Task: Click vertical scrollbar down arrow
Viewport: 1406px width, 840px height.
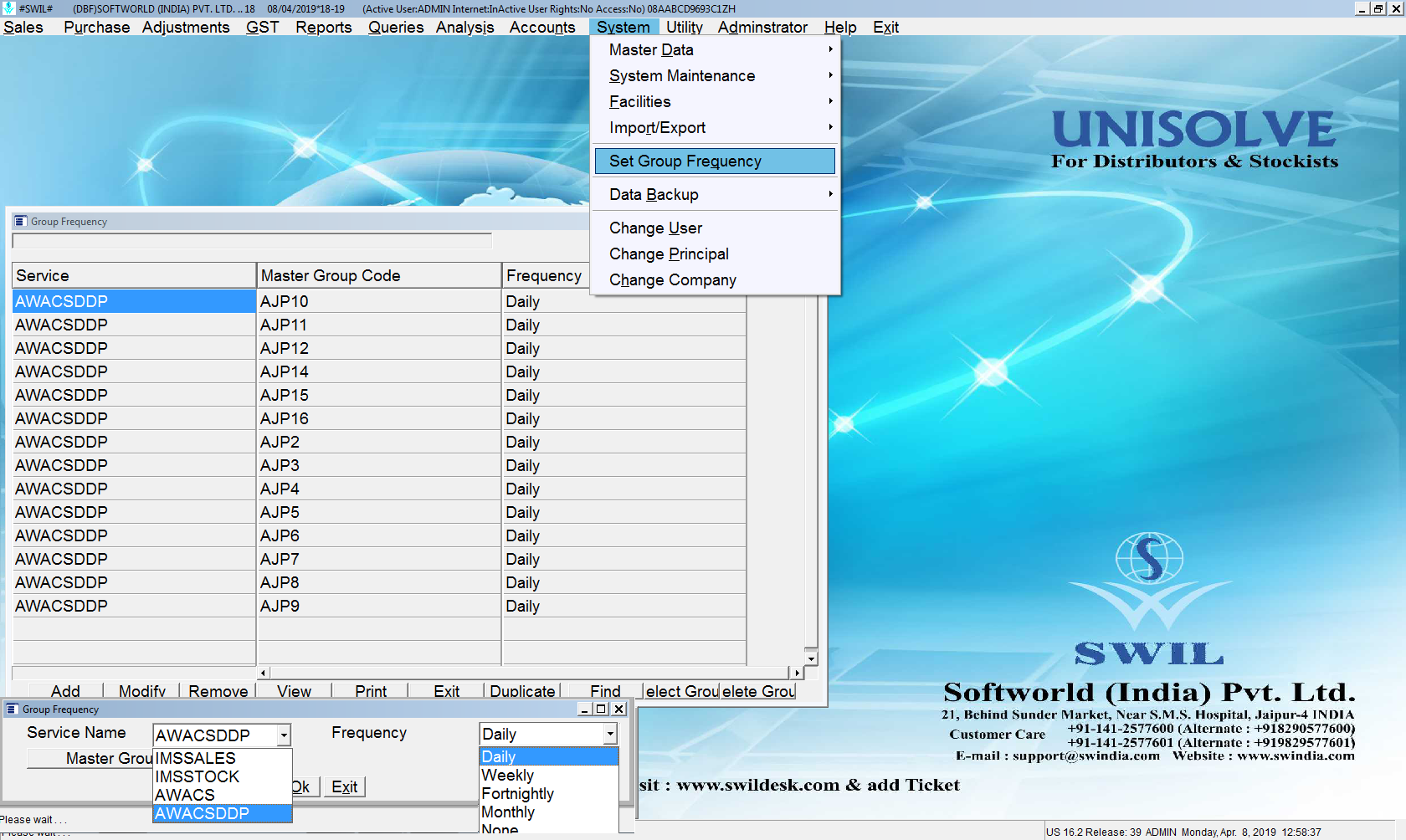Action: [810, 659]
